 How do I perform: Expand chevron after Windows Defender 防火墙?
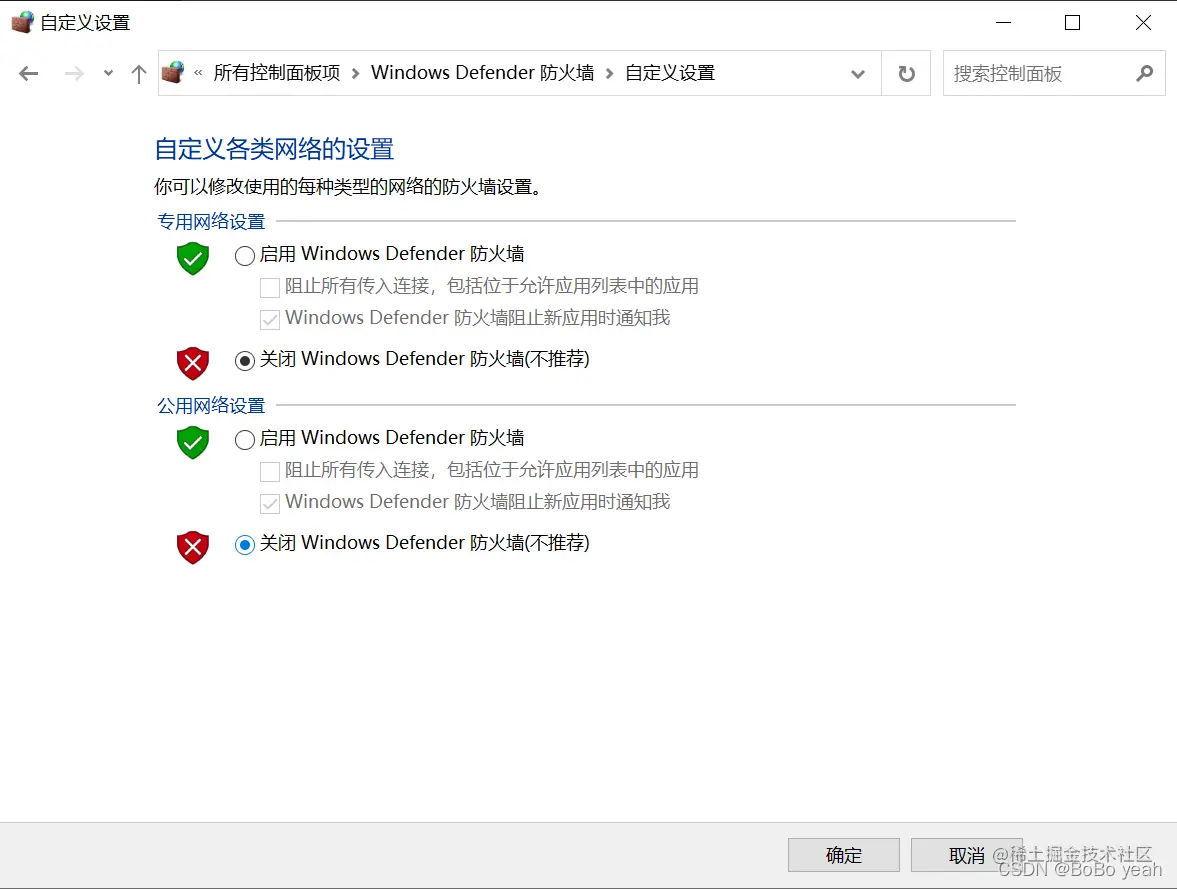tap(610, 74)
